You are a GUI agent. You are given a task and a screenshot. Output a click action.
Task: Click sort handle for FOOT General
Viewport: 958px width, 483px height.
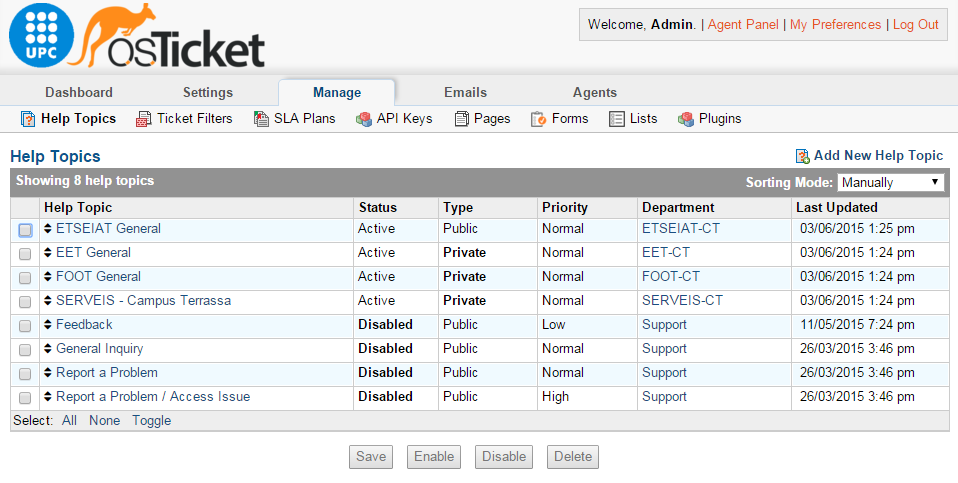(48, 277)
